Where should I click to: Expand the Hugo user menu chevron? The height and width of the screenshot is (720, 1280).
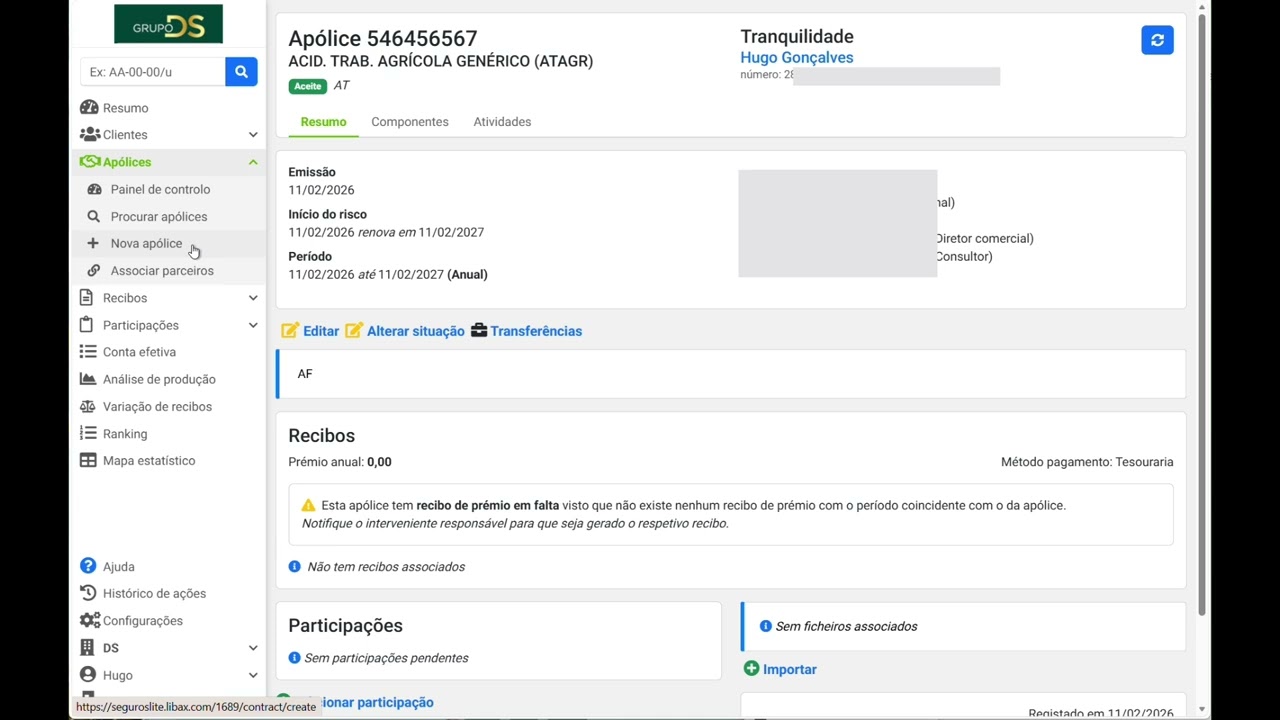[253, 675]
